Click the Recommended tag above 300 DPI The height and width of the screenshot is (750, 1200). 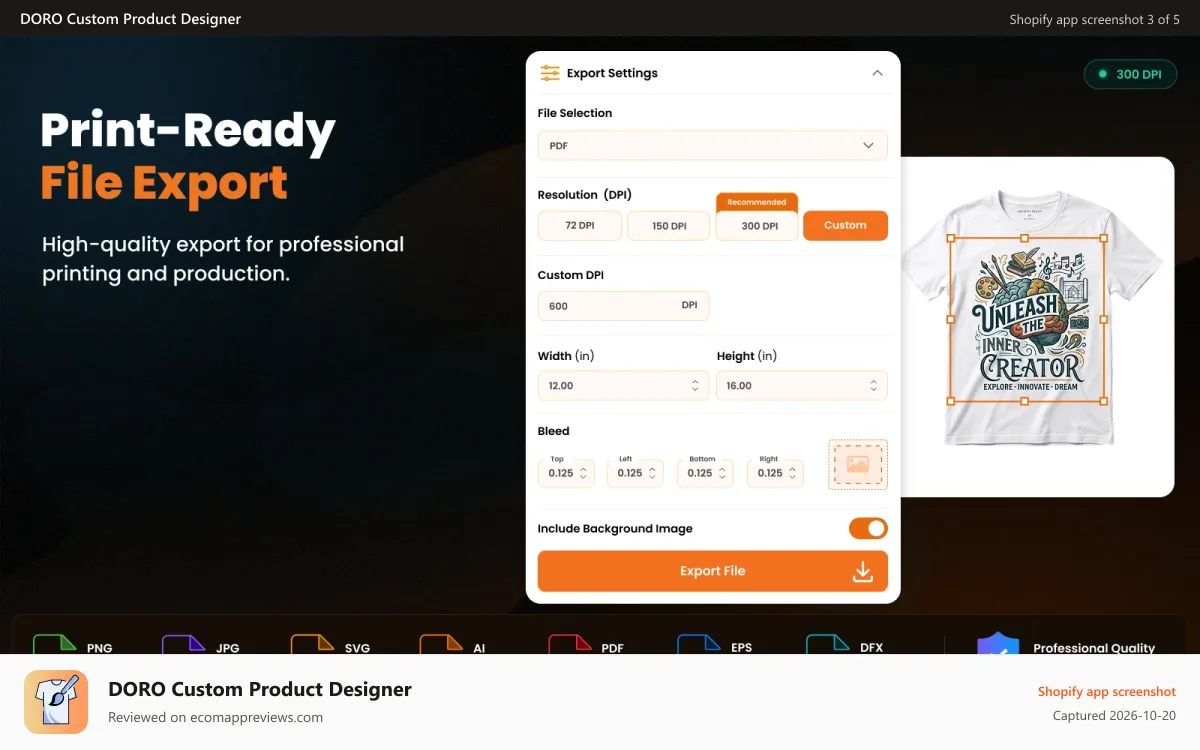pyautogui.click(x=757, y=202)
